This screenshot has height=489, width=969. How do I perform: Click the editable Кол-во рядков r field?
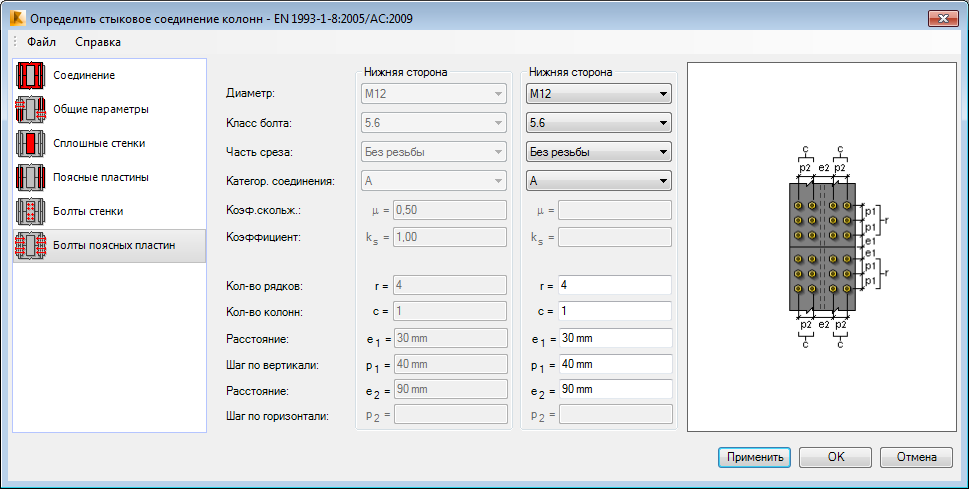point(614,285)
